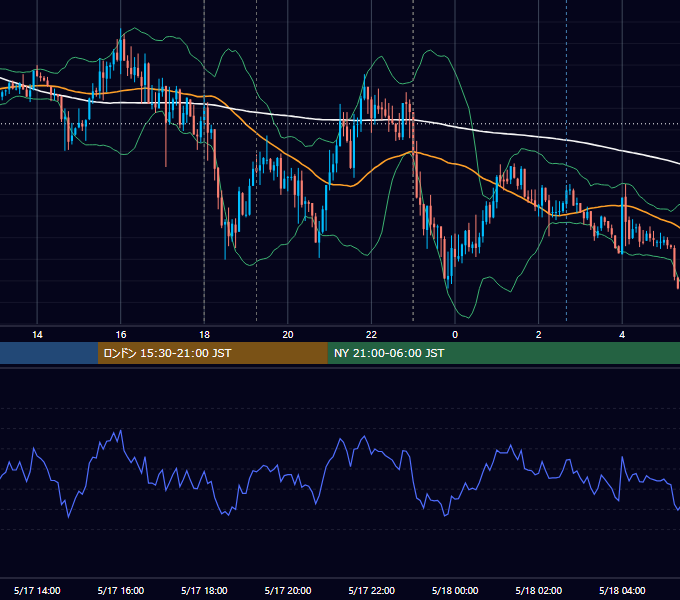This screenshot has height=600, width=680.
Task: Click the 5/18 00:00 date label
Action: tap(455, 590)
